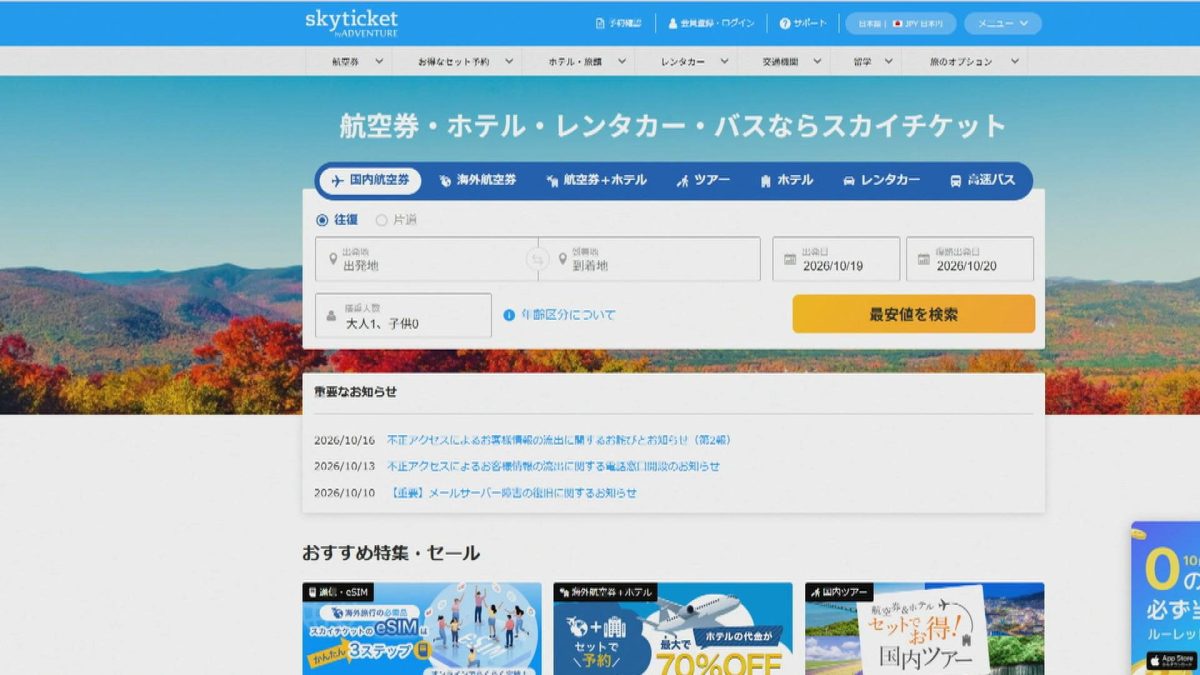Screen dimensions: 1200x675
Task: Click the passenger person icon
Action: point(331,315)
